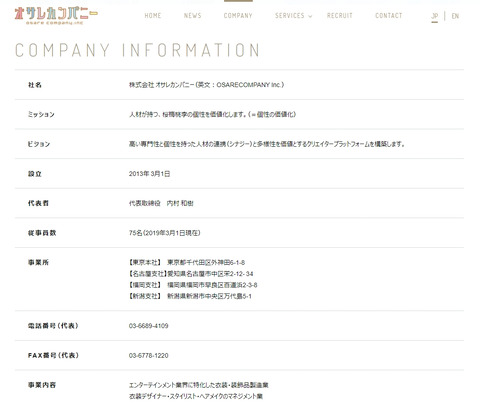This screenshot has height=403, width=480.
Task: Click the 福岡支社 address line
Action: [x=193, y=285]
